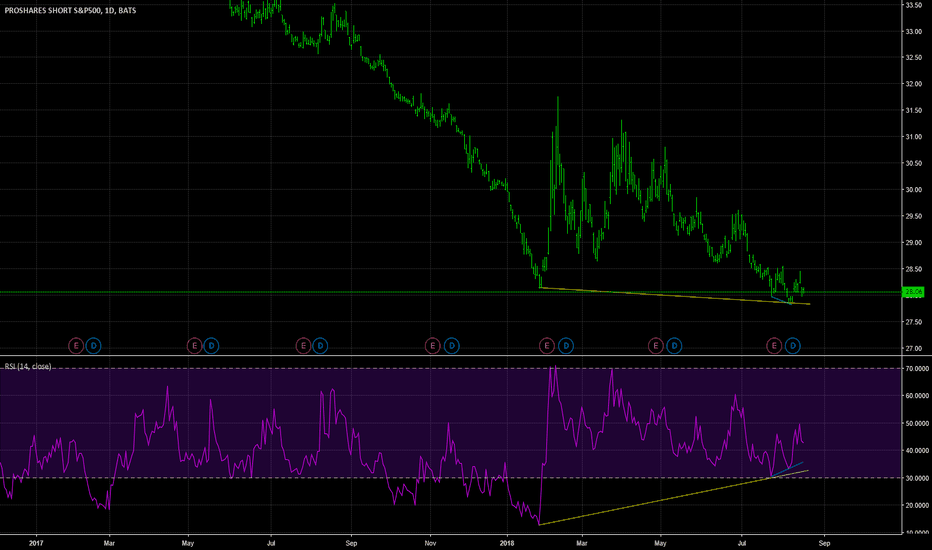Click the 32.00 price axis label
This screenshot has width=932, height=550.
coord(914,84)
